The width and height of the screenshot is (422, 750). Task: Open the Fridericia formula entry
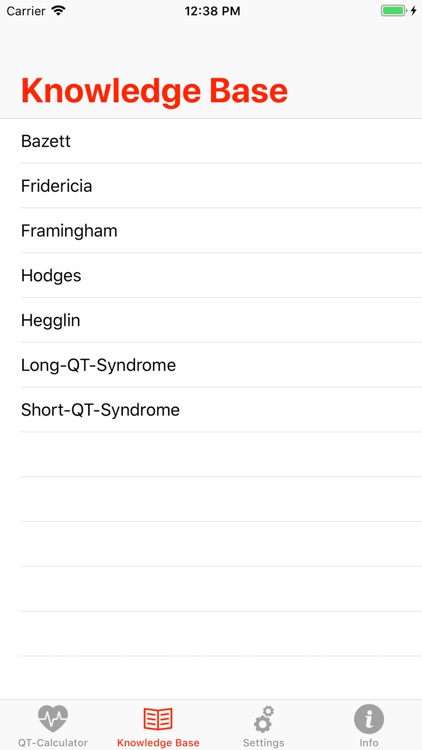coord(211,186)
